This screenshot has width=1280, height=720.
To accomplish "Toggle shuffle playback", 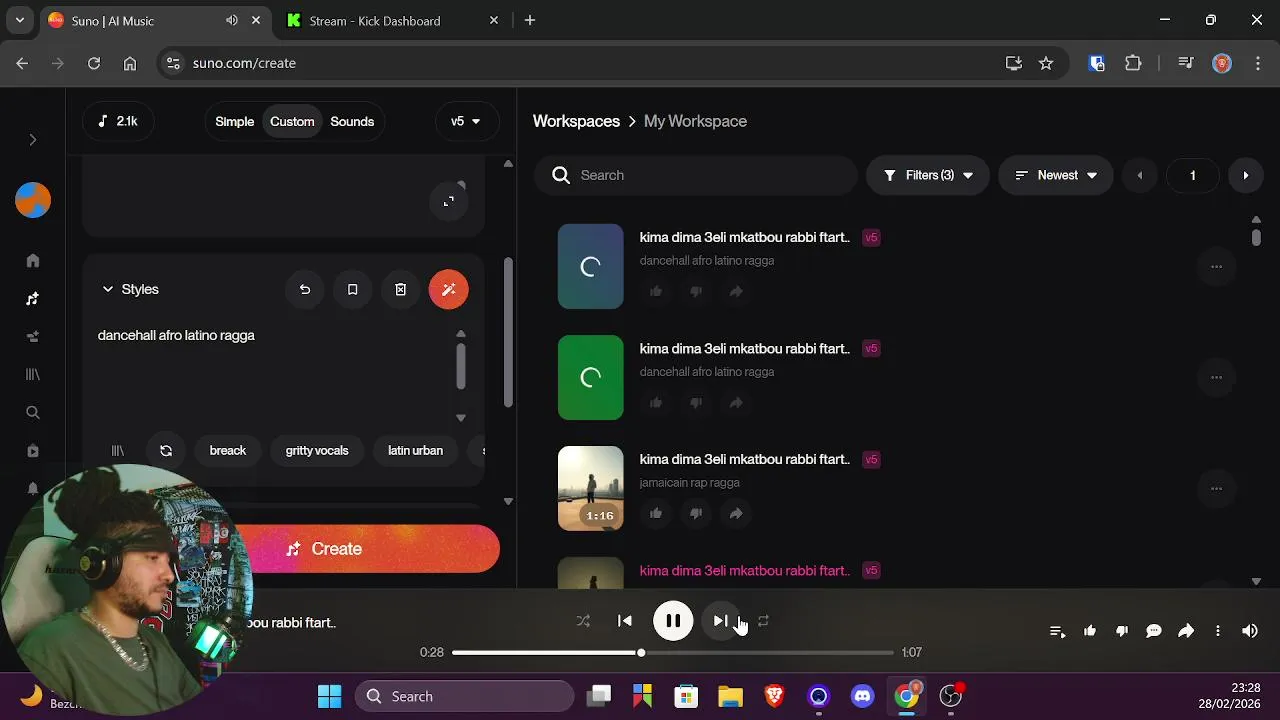I will pos(583,621).
